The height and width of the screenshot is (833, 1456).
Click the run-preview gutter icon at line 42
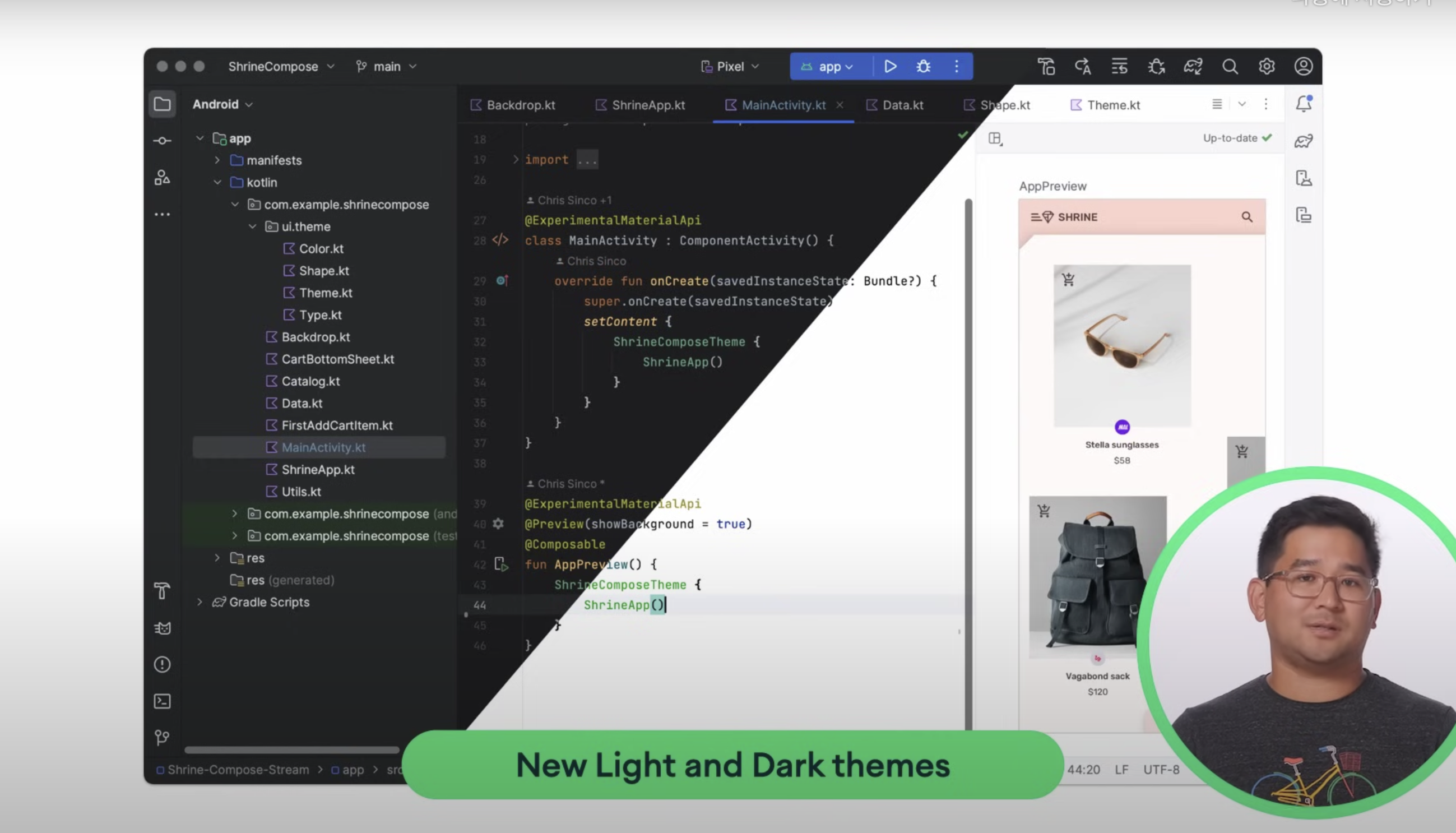(501, 564)
